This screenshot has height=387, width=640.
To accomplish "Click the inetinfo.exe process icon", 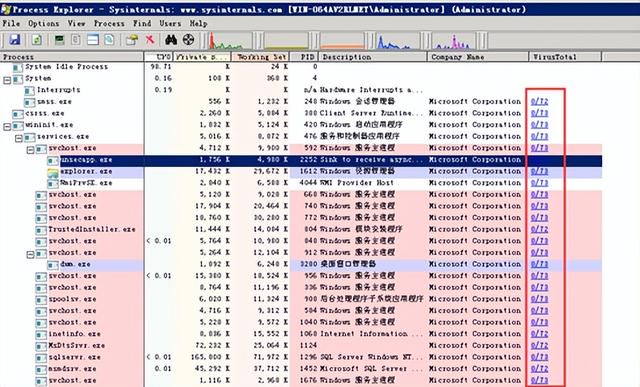I will (41, 335).
